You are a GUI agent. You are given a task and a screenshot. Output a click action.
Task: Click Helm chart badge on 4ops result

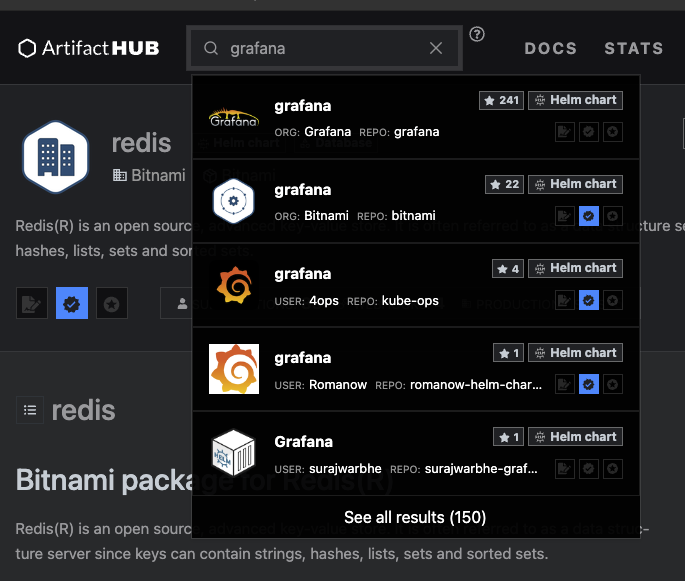[575, 269]
